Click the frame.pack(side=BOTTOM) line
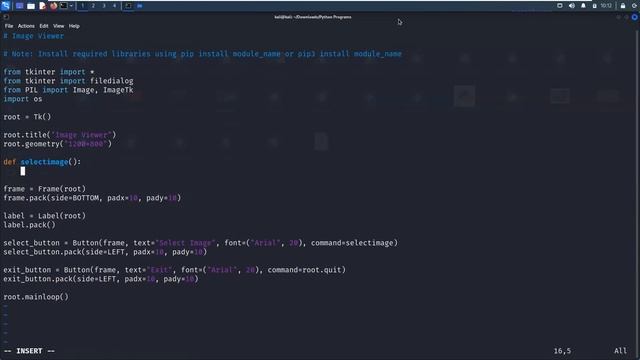This screenshot has height=360, width=640. pos(92,198)
